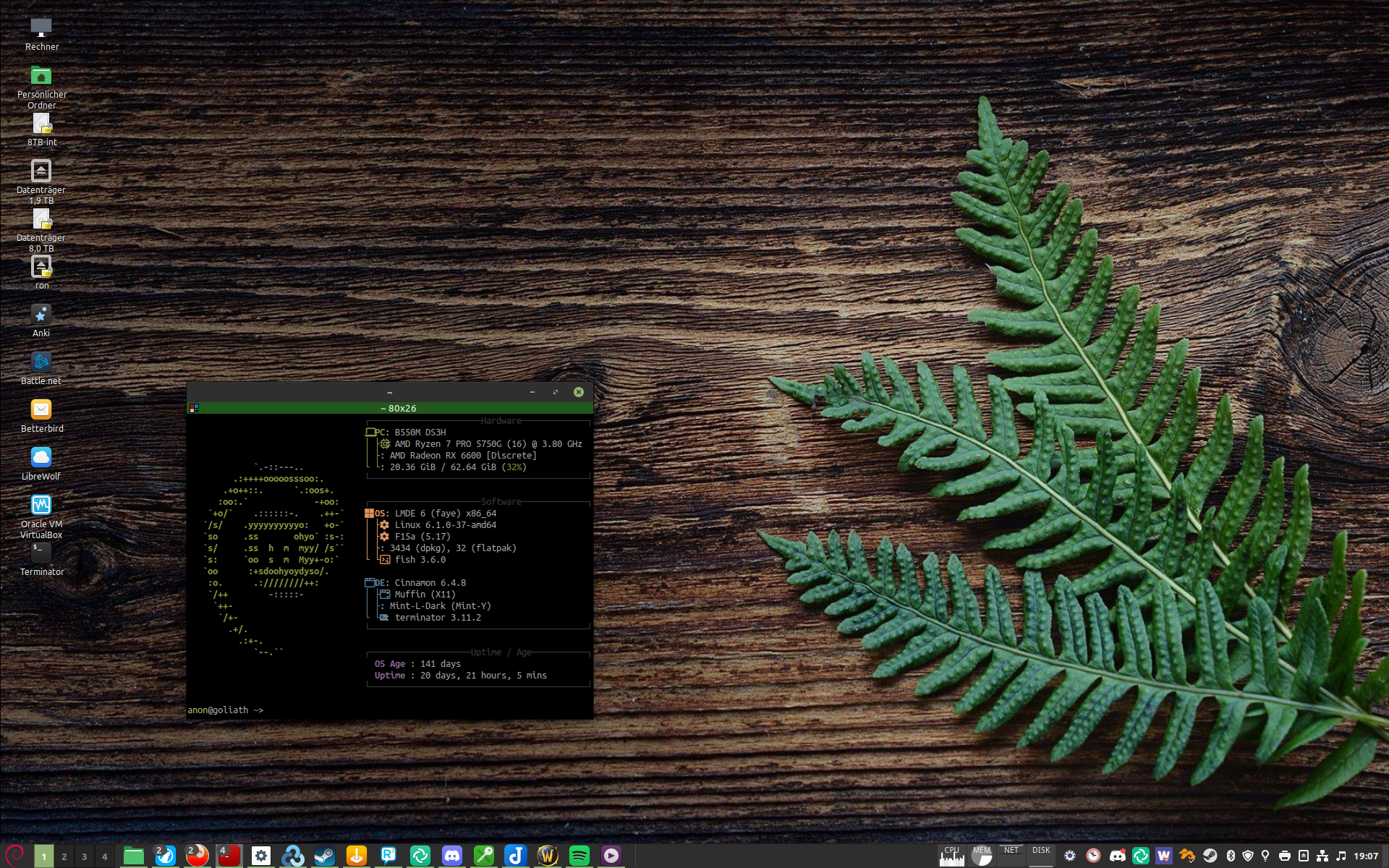
Task: Switch to workspace 1
Action: tap(43, 856)
